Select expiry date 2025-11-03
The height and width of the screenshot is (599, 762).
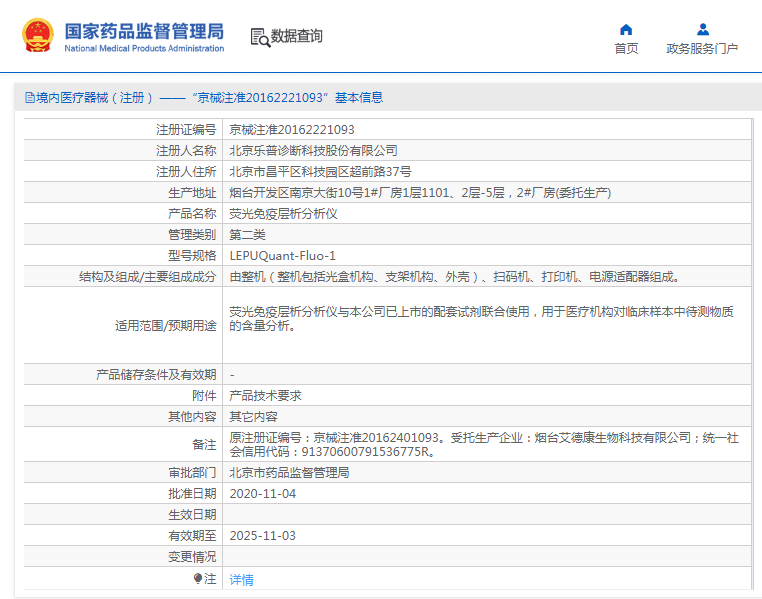coord(262,535)
